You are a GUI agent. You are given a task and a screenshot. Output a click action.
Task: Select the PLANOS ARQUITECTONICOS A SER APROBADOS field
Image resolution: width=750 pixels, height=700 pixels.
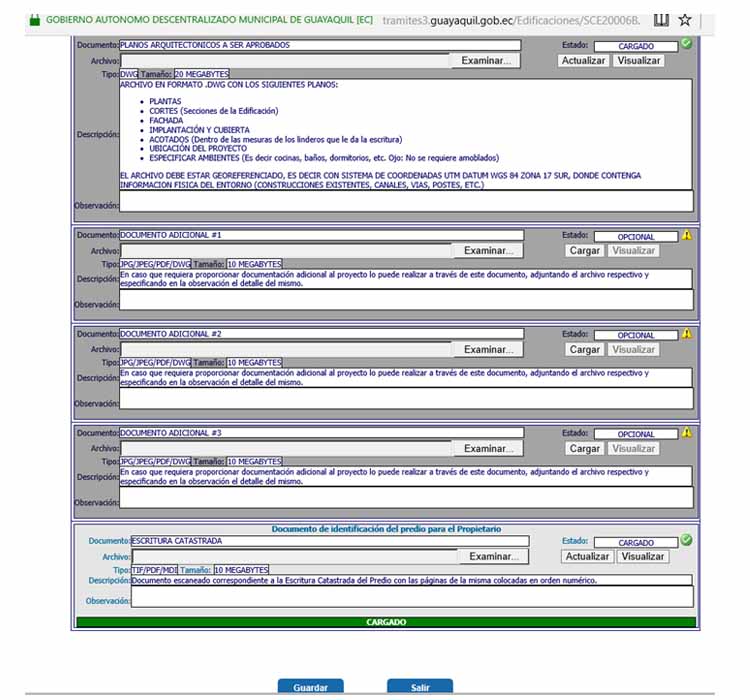point(320,45)
